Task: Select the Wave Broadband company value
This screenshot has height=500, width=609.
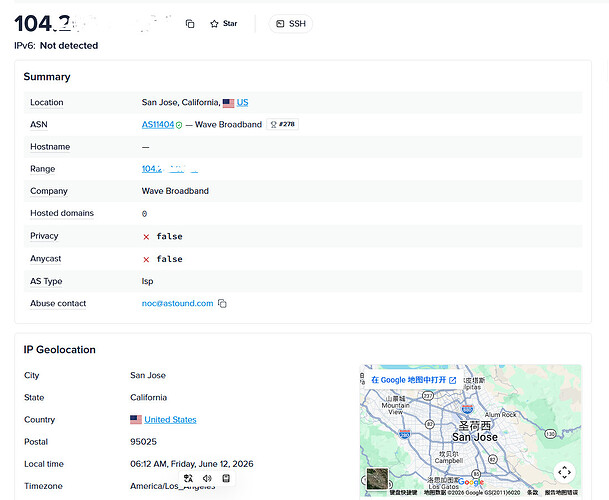Action: [175, 191]
